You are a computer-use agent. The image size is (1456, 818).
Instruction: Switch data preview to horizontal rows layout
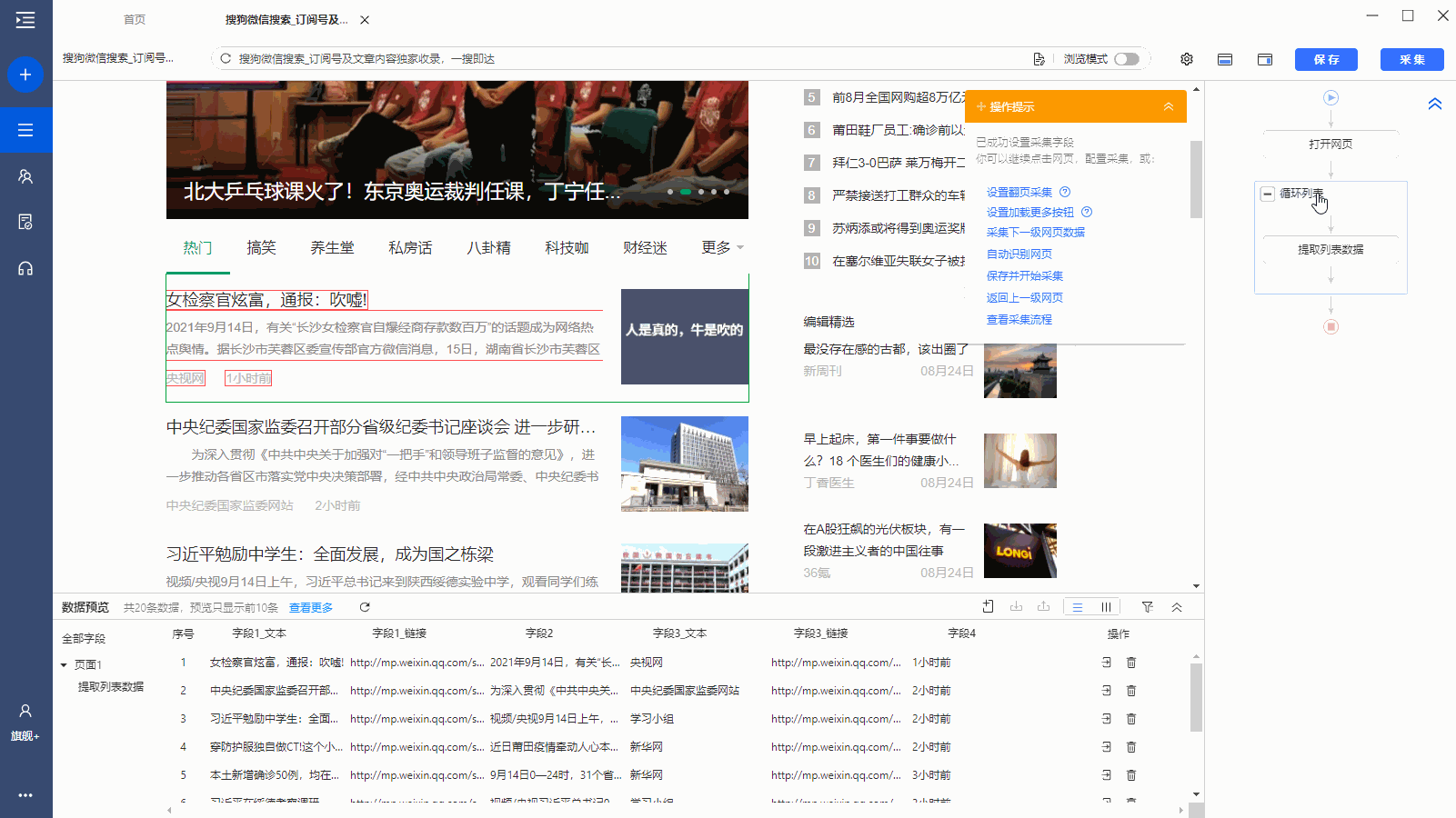click(1078, 607)
